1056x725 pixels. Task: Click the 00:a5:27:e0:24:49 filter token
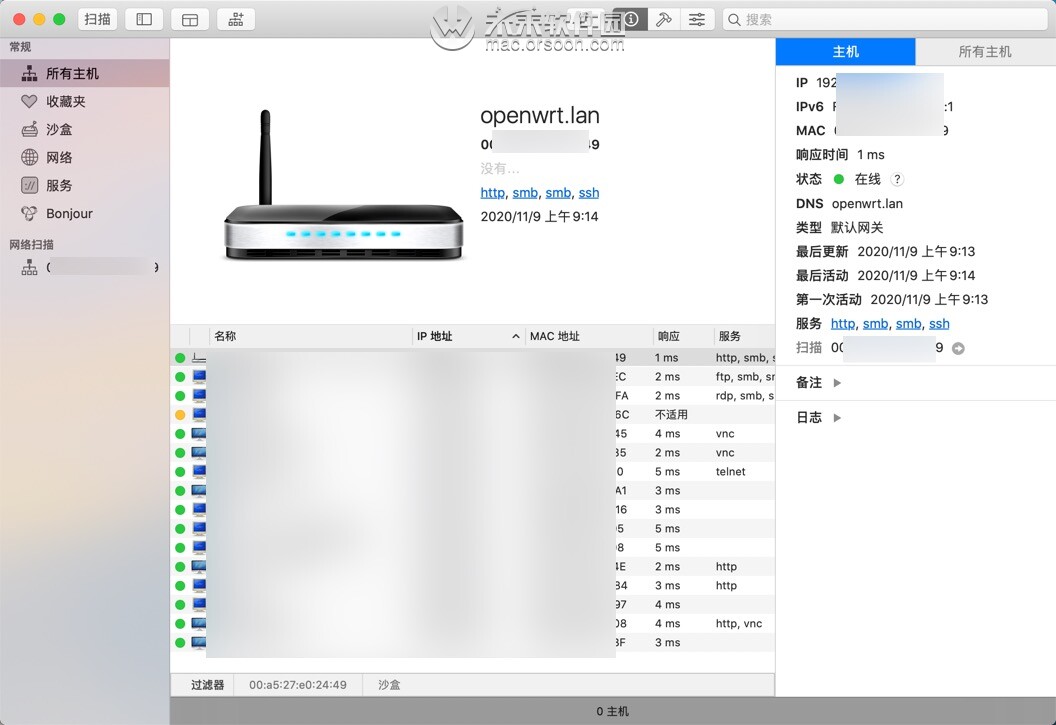[298, 685]
